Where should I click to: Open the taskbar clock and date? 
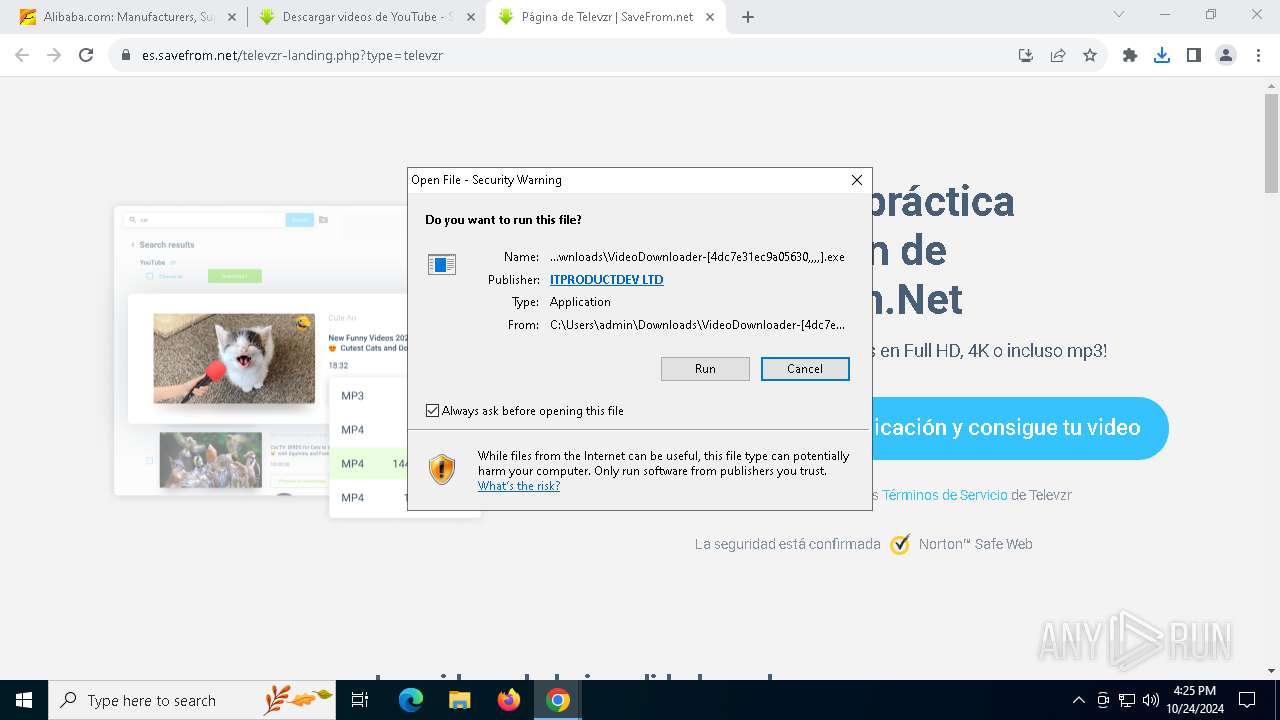[x=1194, y=700]
